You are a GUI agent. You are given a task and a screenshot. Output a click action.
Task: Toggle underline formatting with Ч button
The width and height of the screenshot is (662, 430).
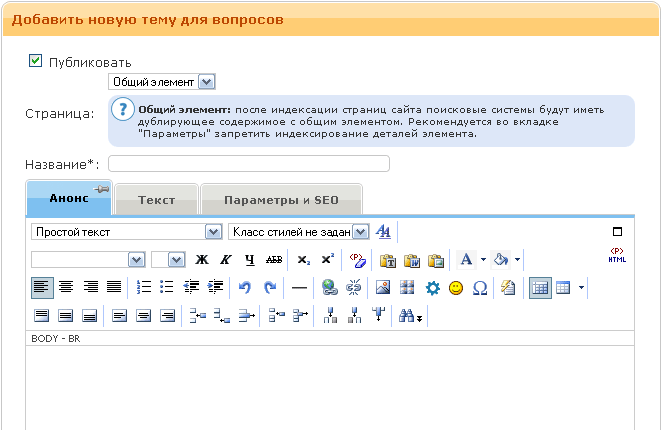[x=249, y=260]
